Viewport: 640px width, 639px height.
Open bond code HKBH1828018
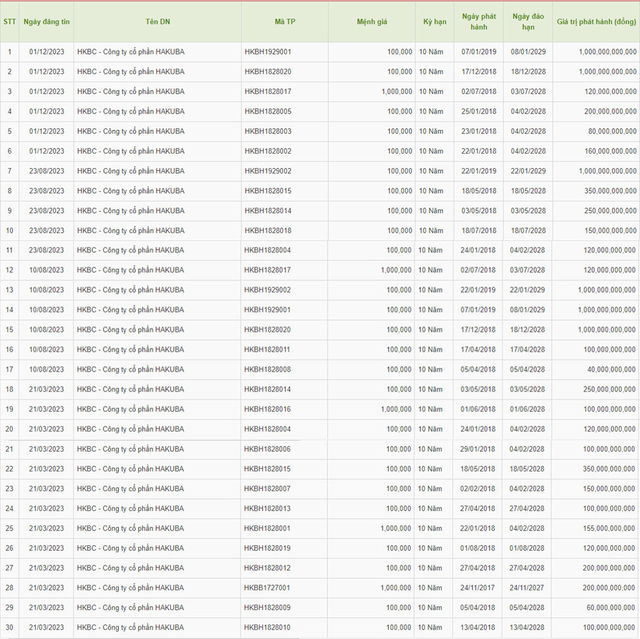(268, 230)
